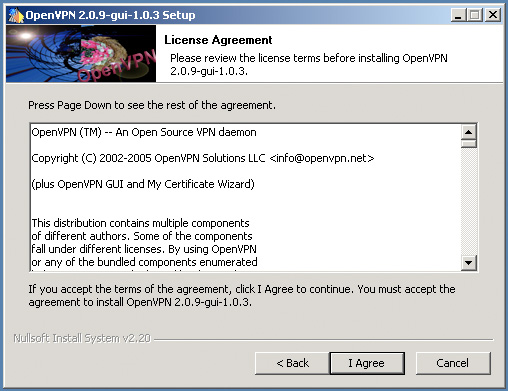Click the 'An Open Source VPN daemon' line
508x391 pixels.
tap(144, 132)
